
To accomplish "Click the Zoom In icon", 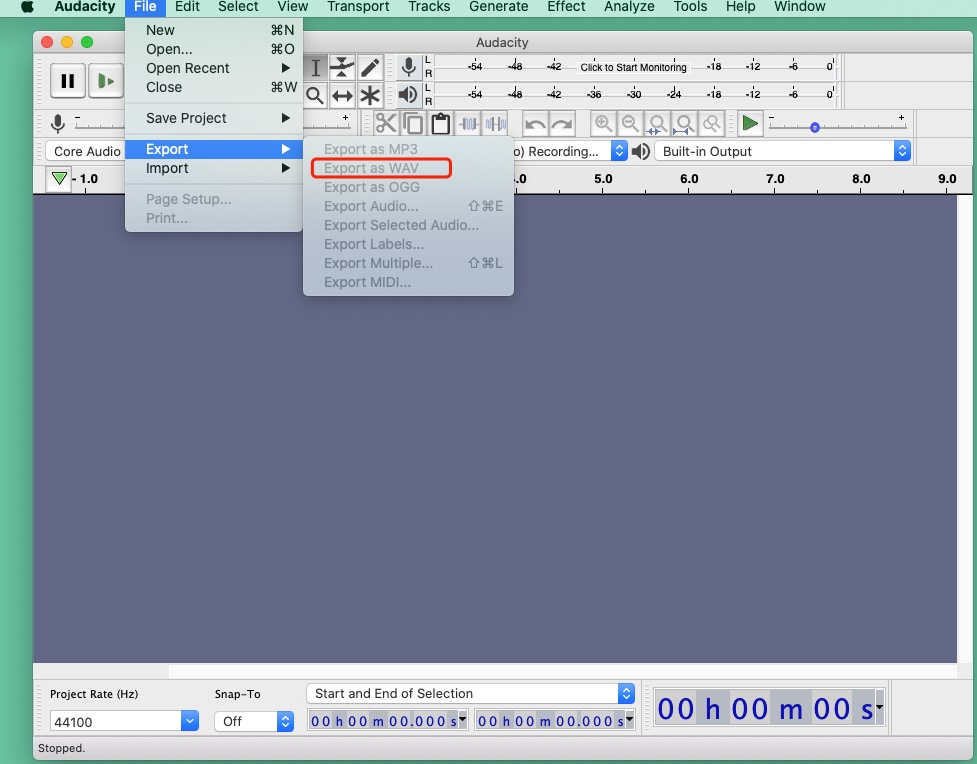I will click(x=603, y=123).
